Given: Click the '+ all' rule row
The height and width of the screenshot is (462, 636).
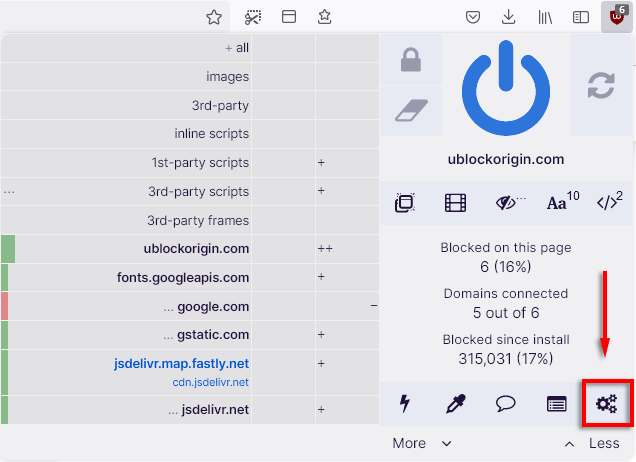Looking at the screenshot, I should (126, 48).
